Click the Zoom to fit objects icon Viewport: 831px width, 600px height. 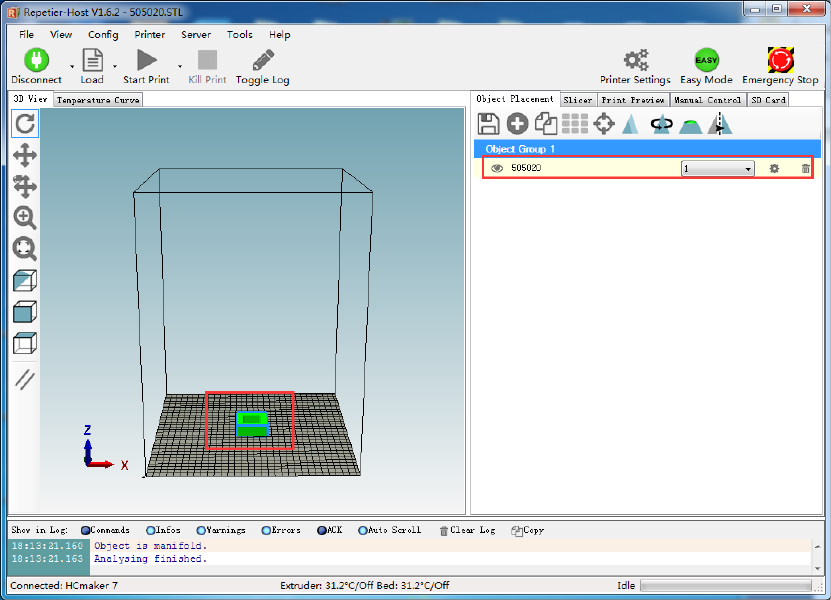tap(25, 249)
